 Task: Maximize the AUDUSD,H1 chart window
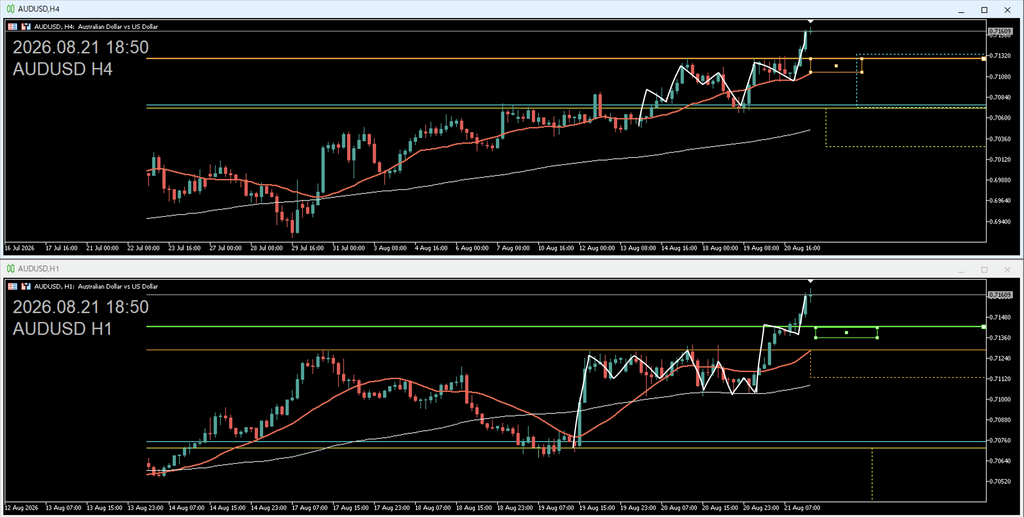(984, 270)
